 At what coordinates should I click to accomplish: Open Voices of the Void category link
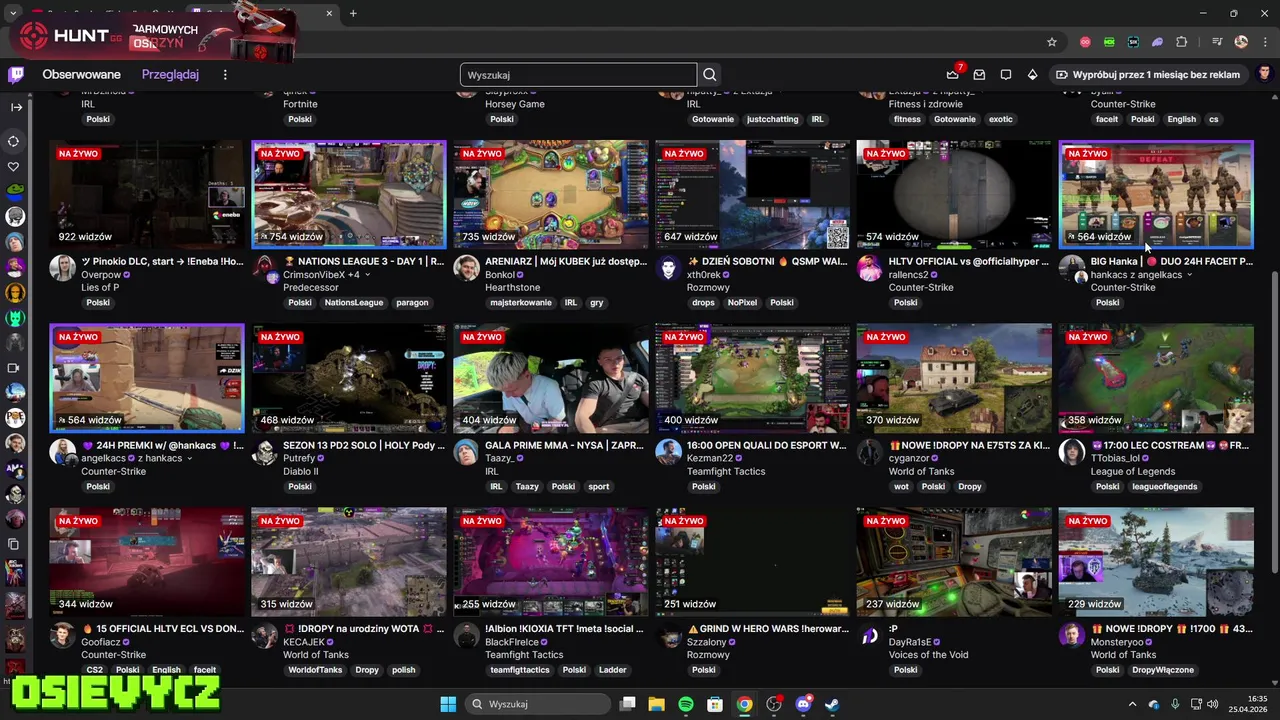(x=928, y=655)
